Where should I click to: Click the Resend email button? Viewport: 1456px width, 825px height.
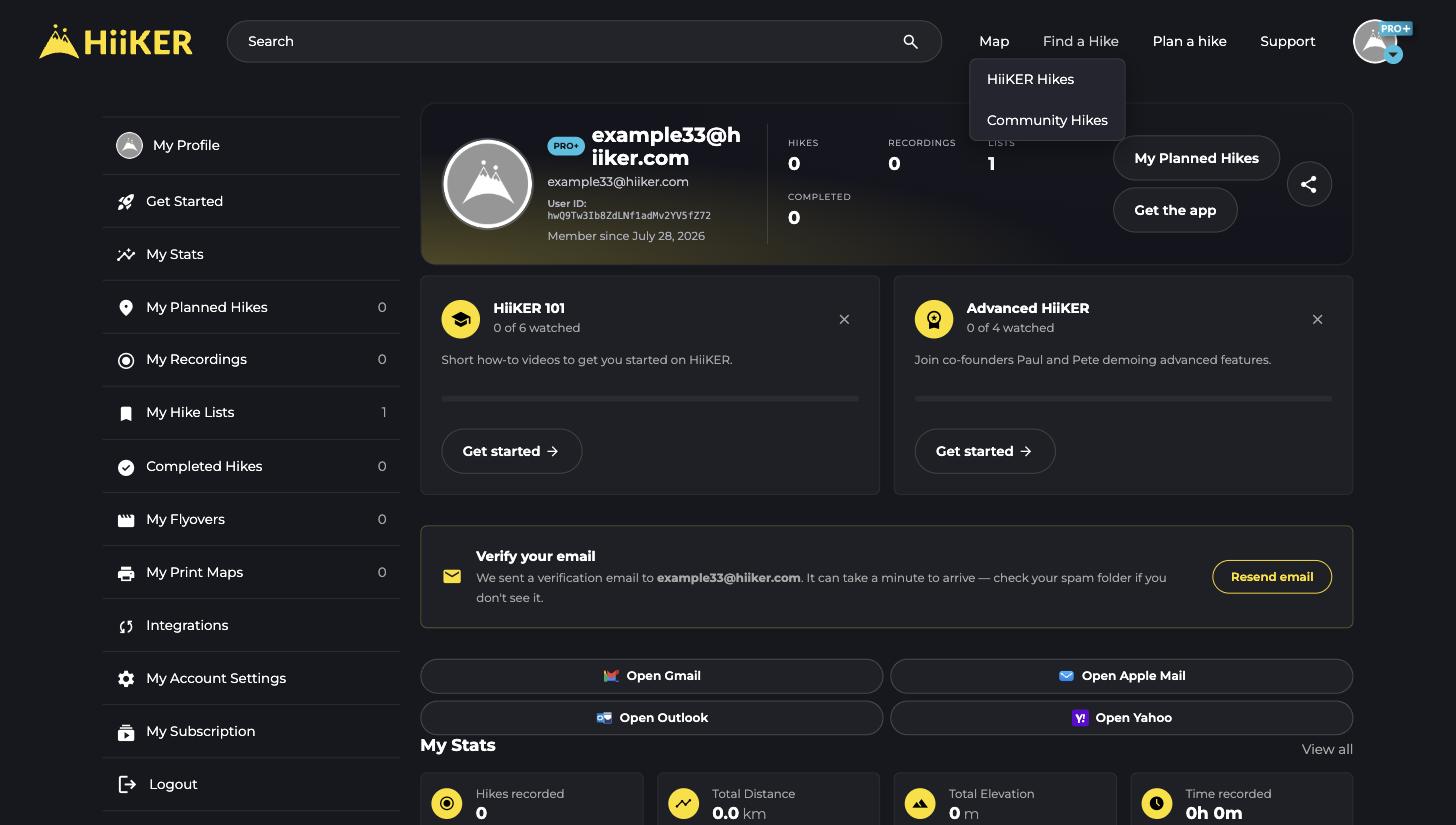pos(1272,577)
